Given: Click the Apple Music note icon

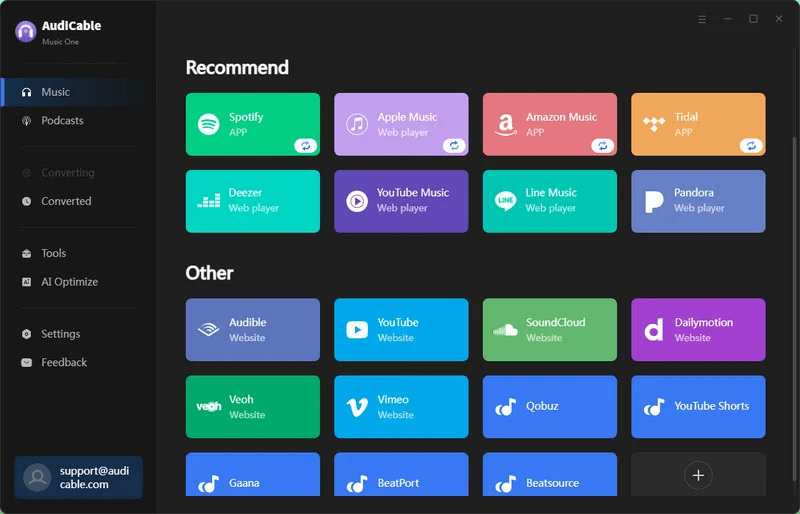Looking at the screenshot, I should click(357, 124).
